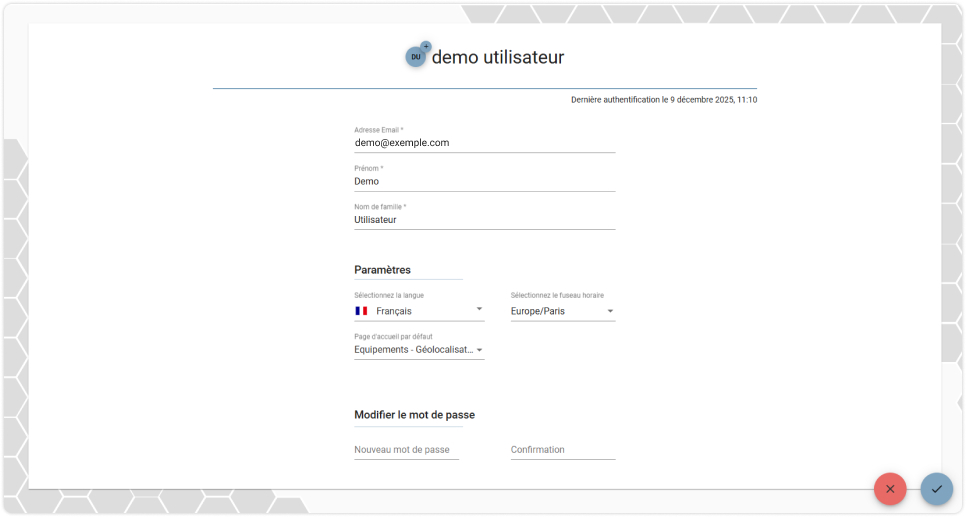Click the Adresse Email field
The height and width of the screenshot is (517, 966).
coord(484,143)
